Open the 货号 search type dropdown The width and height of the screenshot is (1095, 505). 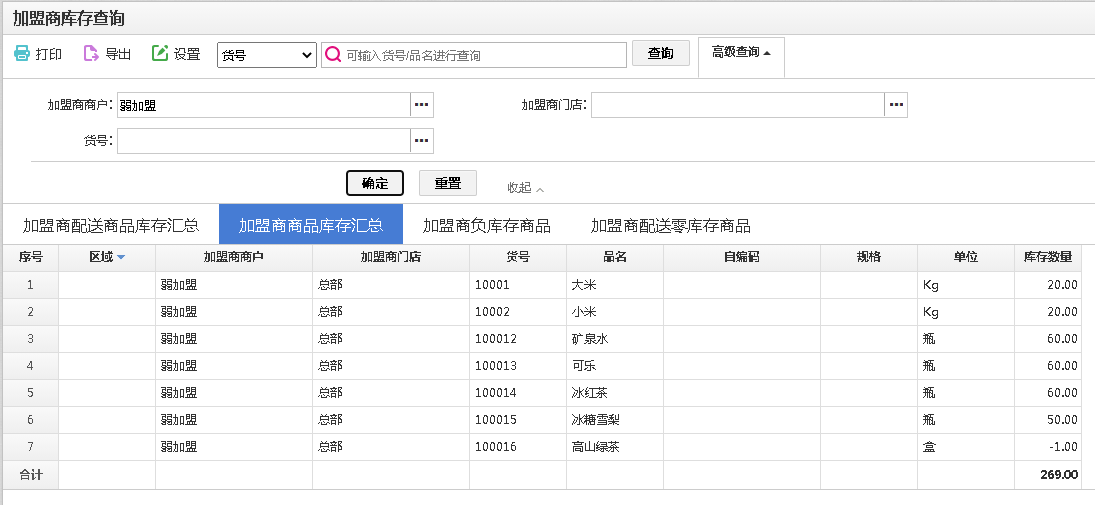coord(267,55)
